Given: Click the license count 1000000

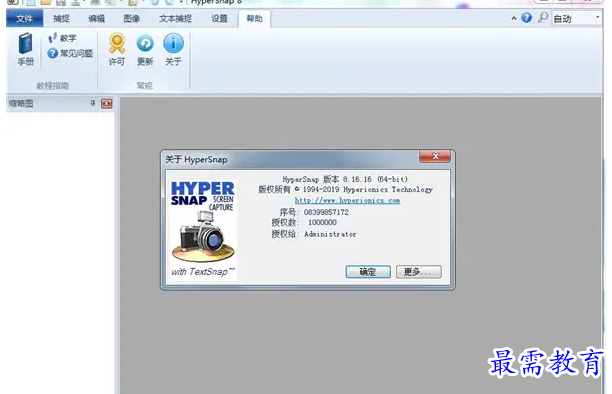Looking at the screenshot, I should click(322, 223).
